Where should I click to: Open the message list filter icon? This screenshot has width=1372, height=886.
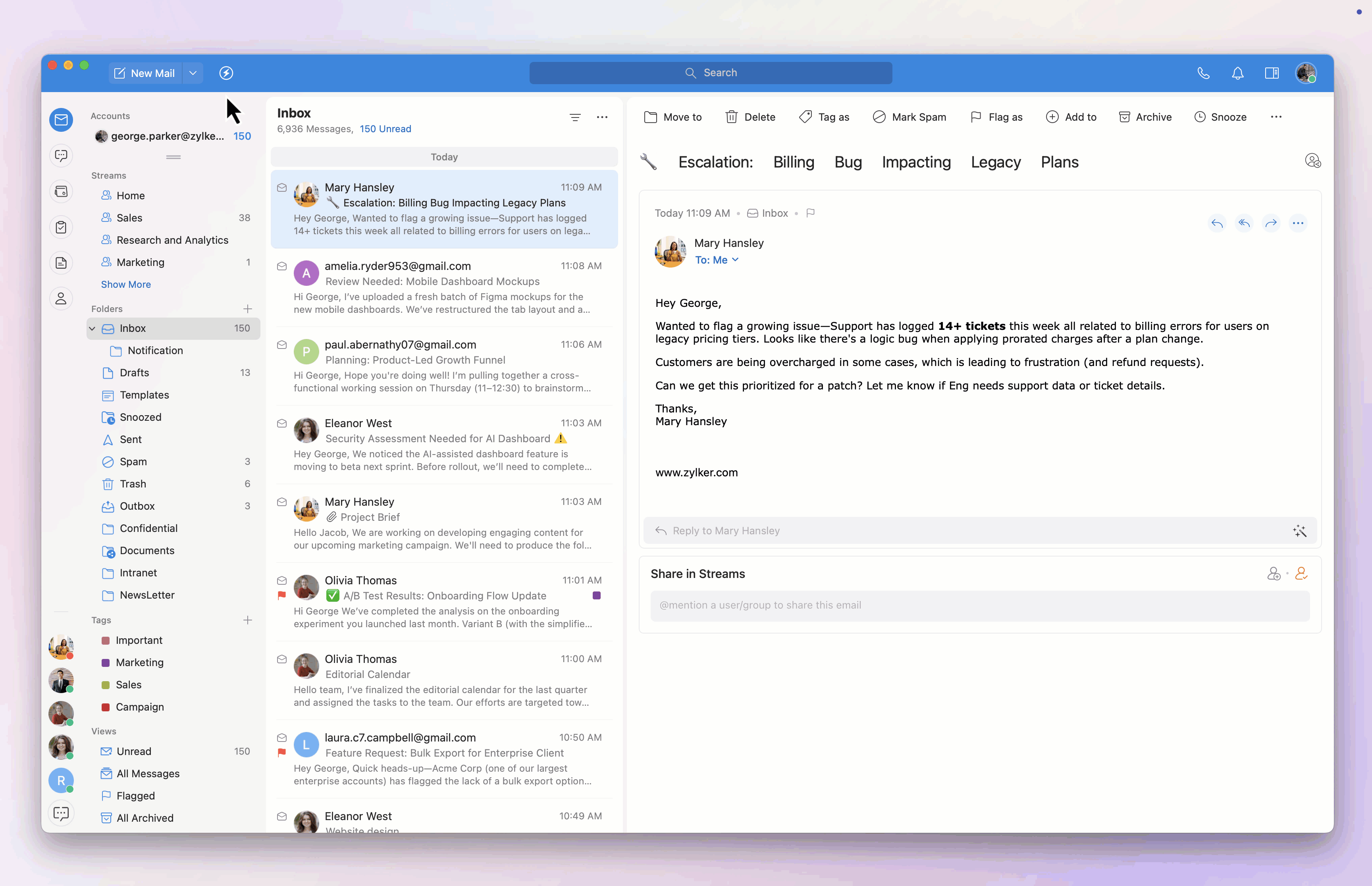575,117
